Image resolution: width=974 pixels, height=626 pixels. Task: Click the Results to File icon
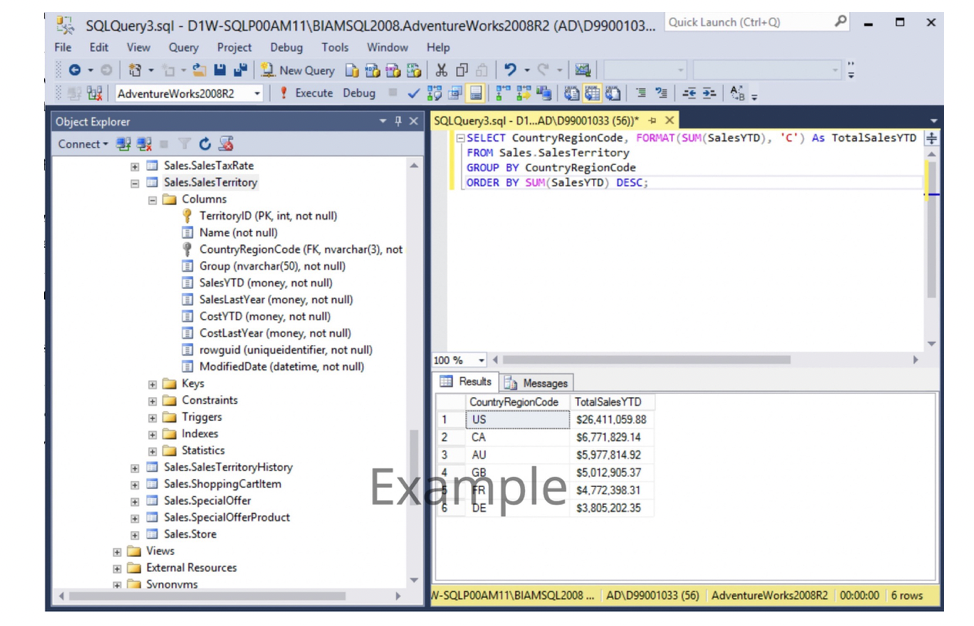(613, 94)
